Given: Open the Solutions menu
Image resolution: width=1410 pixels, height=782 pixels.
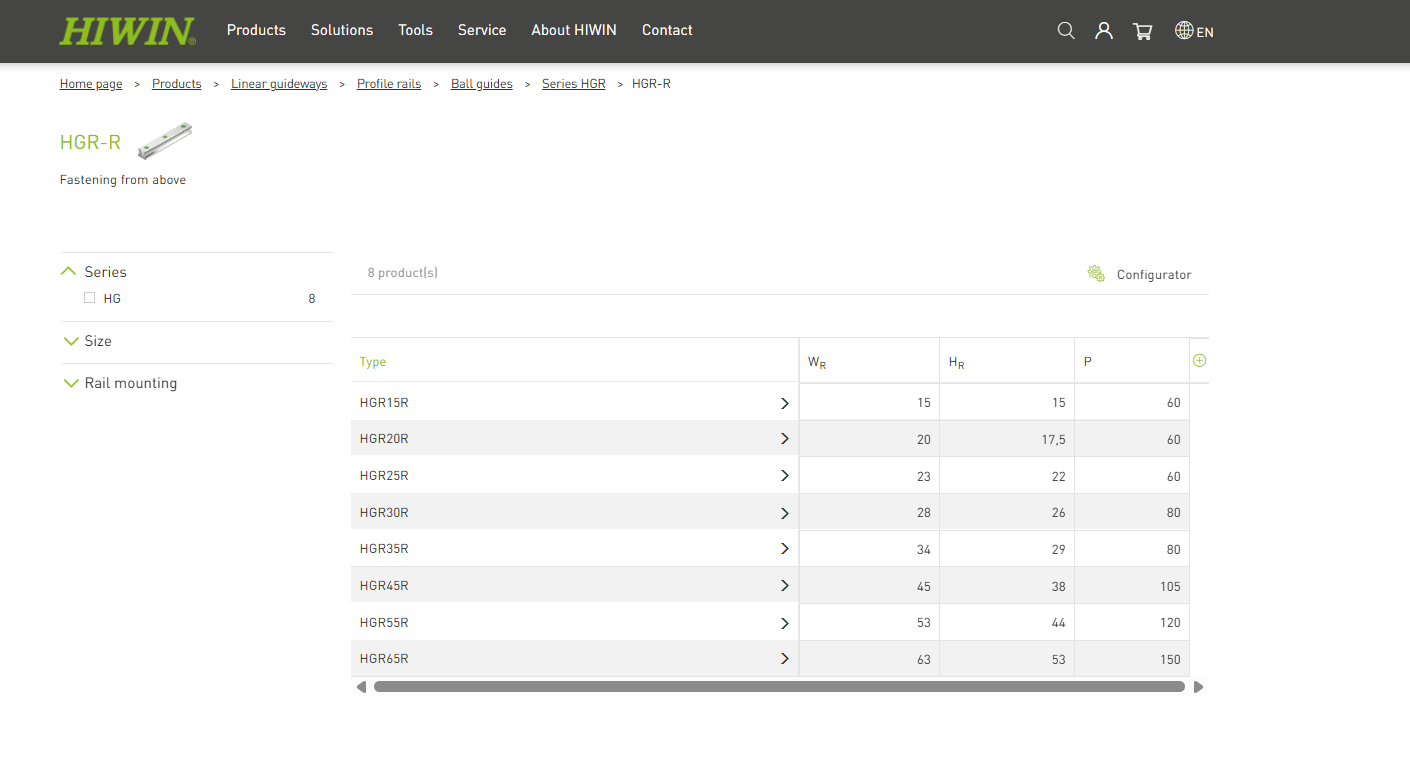Looking at the screenshot, I should click(x=342, y=30).
